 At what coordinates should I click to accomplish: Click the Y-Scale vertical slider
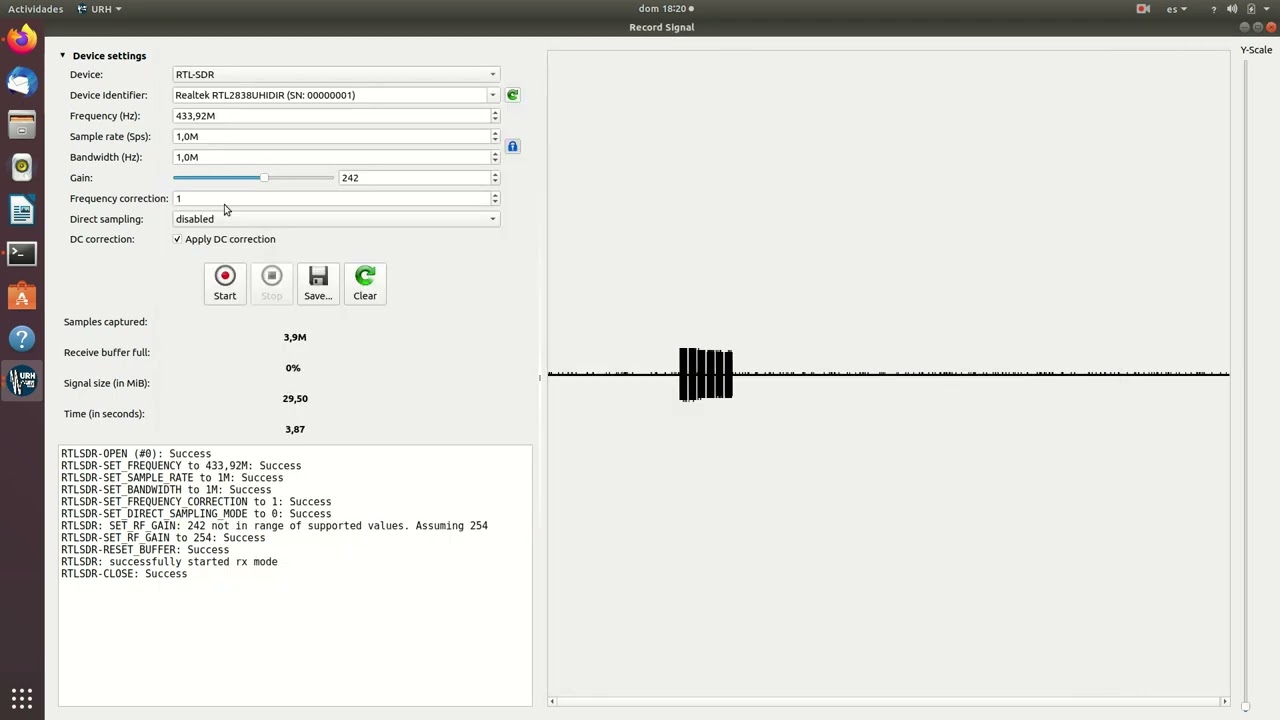[1245, 385]
